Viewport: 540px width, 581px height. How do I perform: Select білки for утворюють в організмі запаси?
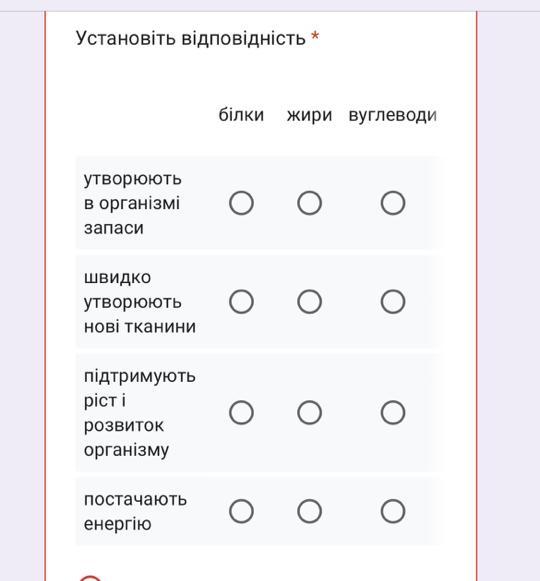[x=241, y=203]
